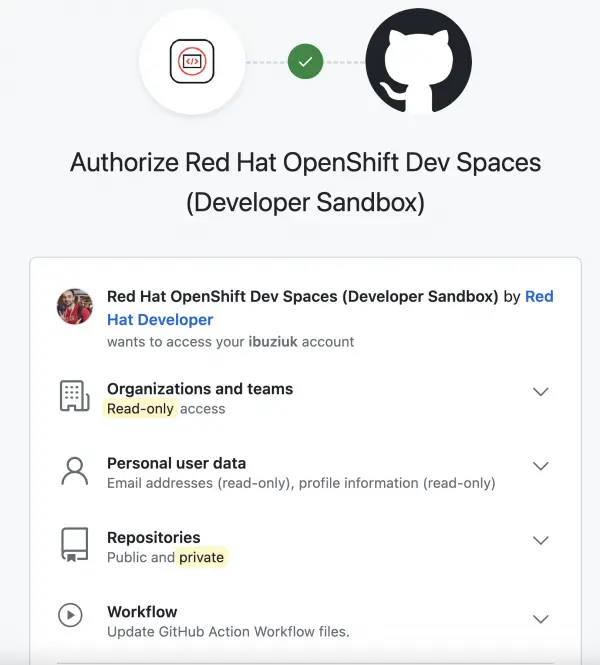Expand the Organizations and teams permission
Screen dimensions: 600x665
click(541, 392)
